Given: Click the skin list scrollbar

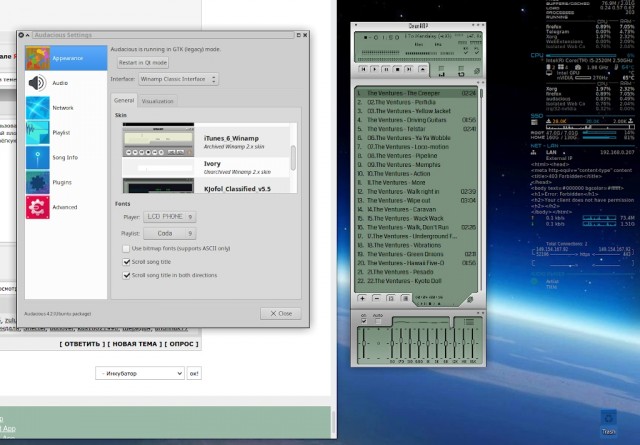Looking at the screenshot, I should pos(293,158).
